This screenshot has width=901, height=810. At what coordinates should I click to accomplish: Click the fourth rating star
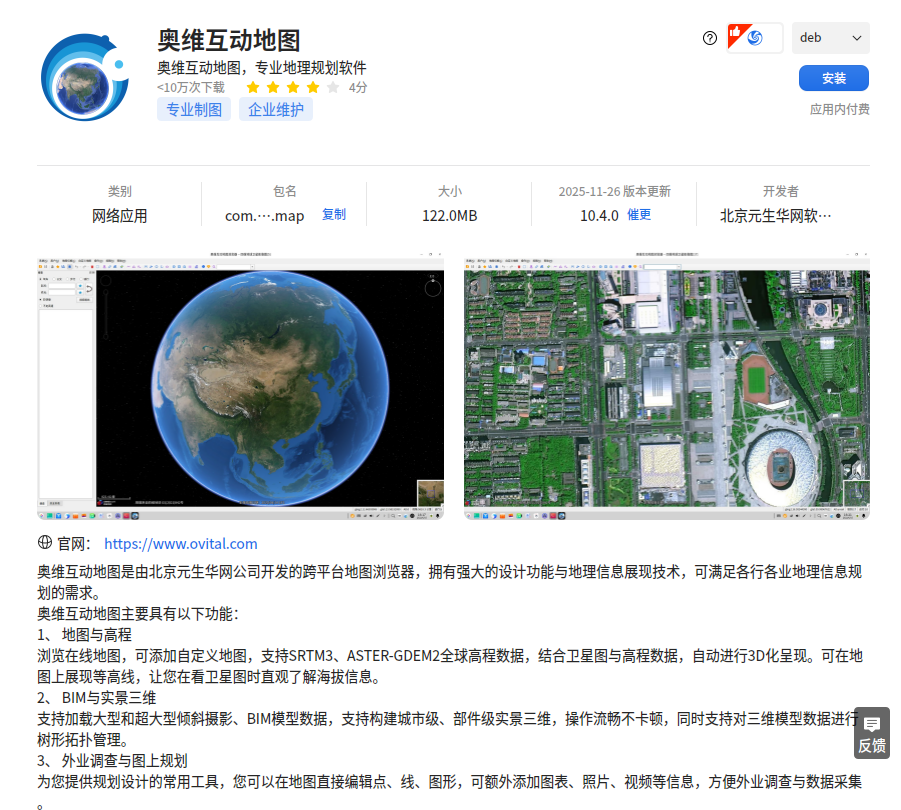(x=313, y=87)
